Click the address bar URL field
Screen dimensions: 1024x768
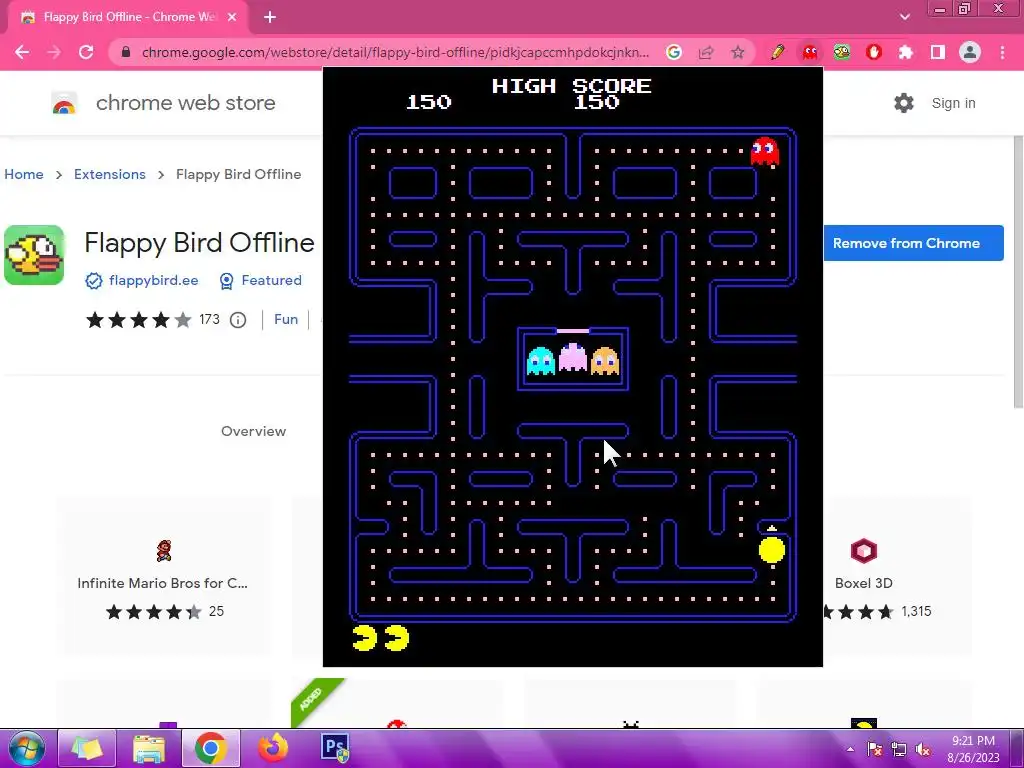tap(395, 52)
